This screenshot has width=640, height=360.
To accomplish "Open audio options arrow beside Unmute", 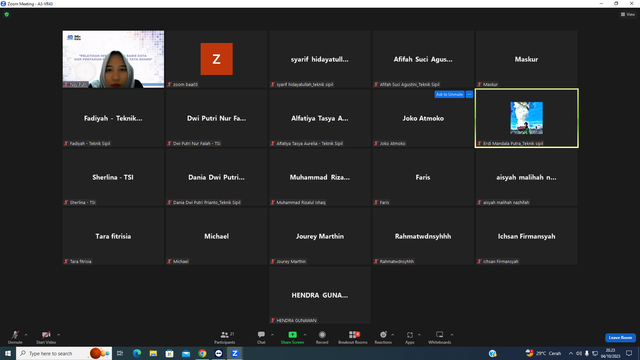I will point(26,335).
